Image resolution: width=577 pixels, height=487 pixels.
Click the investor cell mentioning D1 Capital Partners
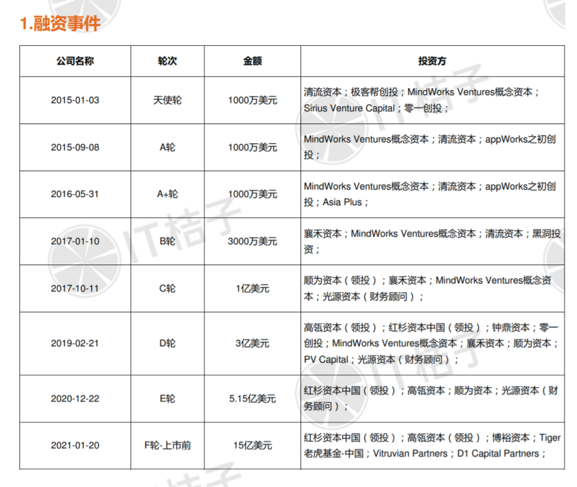[x=432, y=445]
